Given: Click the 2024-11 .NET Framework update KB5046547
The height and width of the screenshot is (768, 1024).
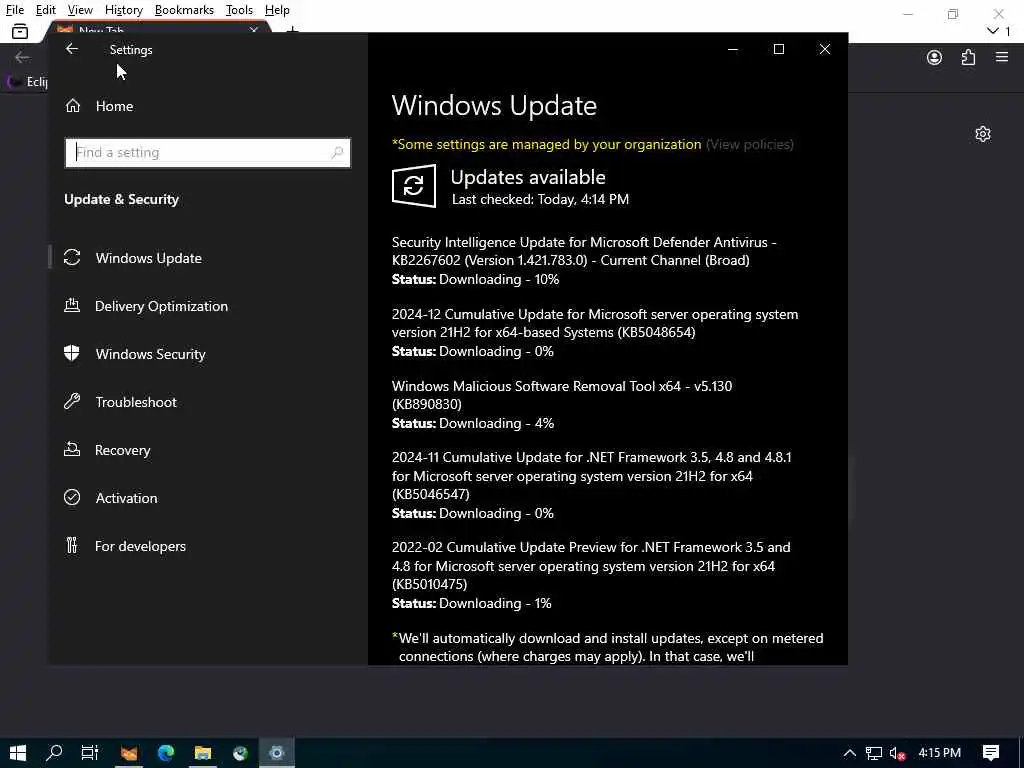Looking at the screenshot, I should click(x=591, y=475).
